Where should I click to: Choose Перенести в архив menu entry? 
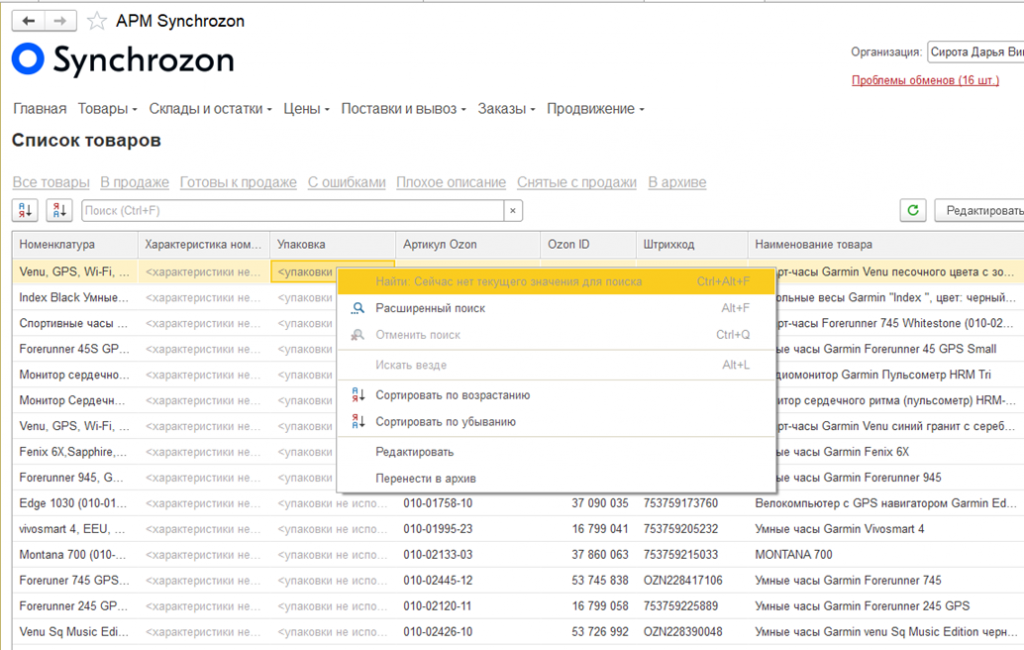[556, 478]
